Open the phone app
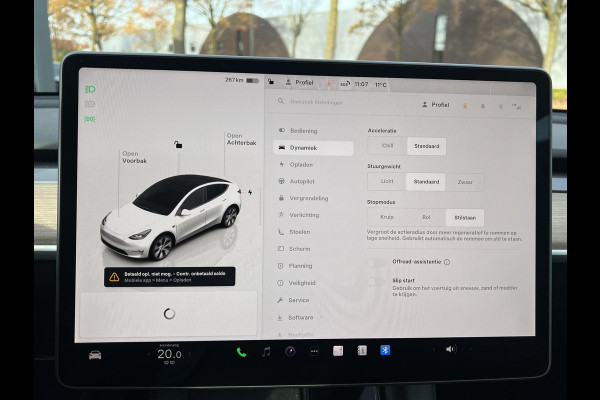The height and width of the screenshot is (400, 600). pos(241,352)
